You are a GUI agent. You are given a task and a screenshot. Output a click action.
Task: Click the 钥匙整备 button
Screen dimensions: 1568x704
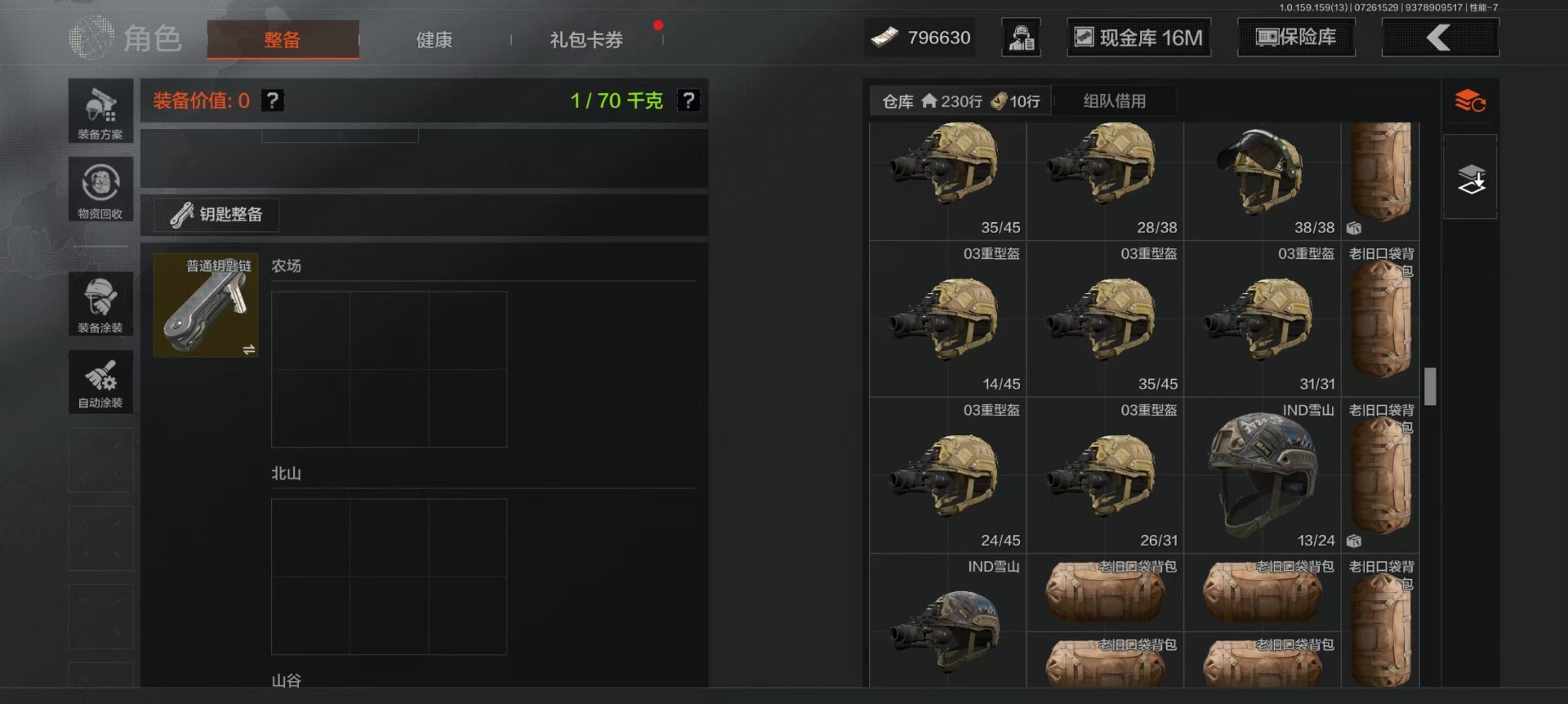(216, 214)
